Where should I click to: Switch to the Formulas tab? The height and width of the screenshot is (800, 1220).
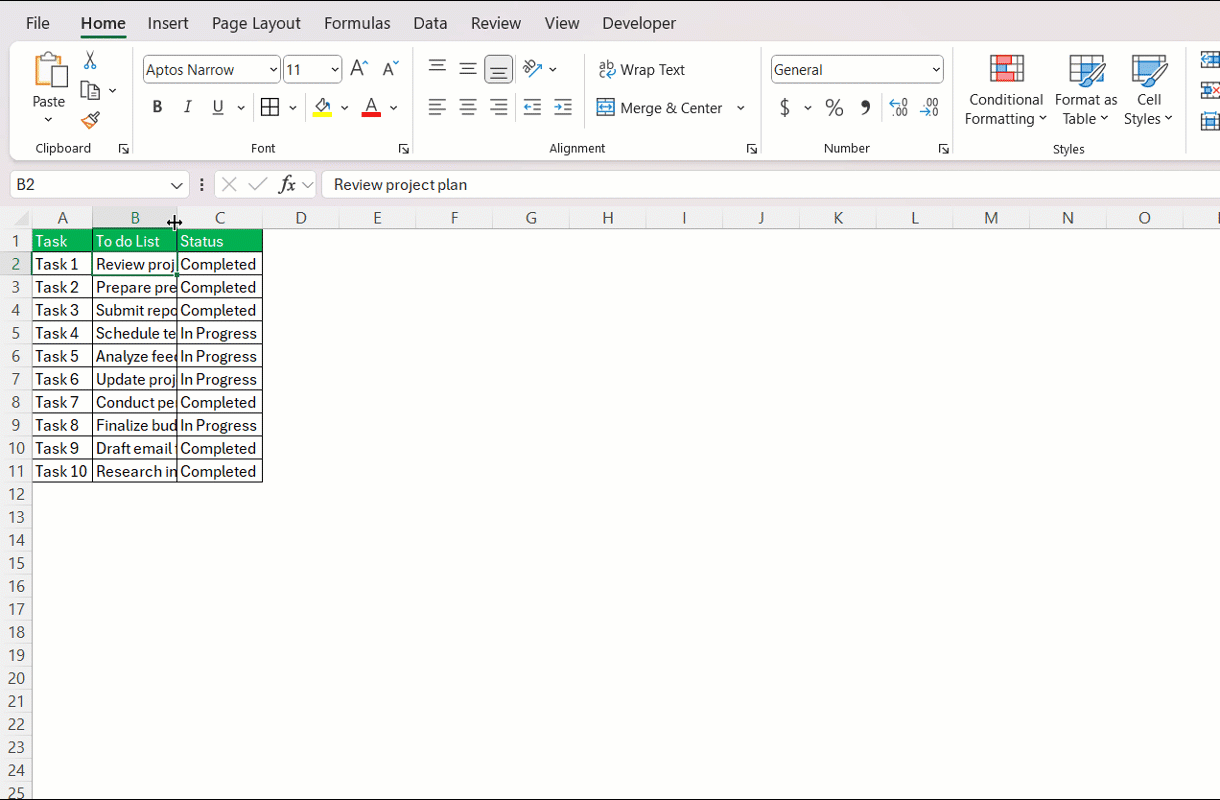pyautogui.click(x=357, y=23)
